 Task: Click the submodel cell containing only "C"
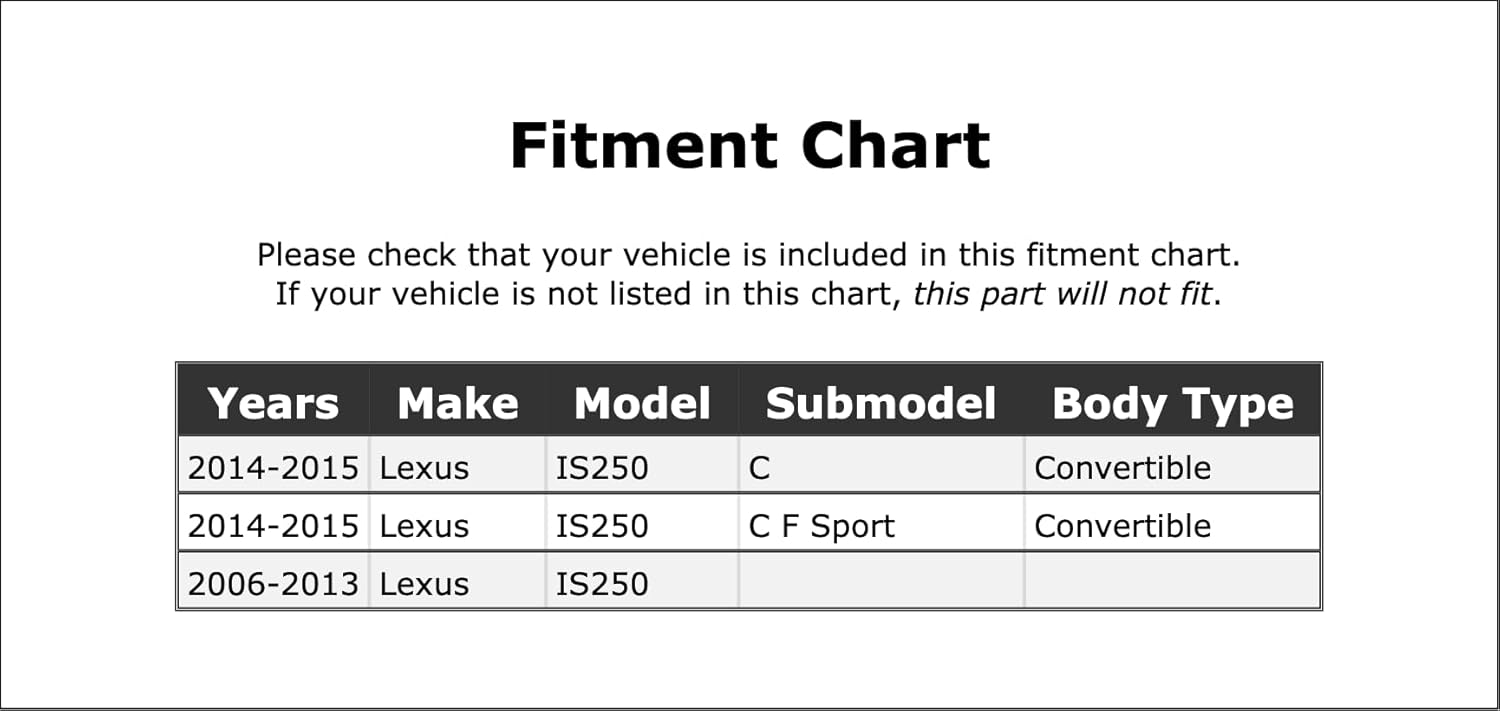click(760, 468)
